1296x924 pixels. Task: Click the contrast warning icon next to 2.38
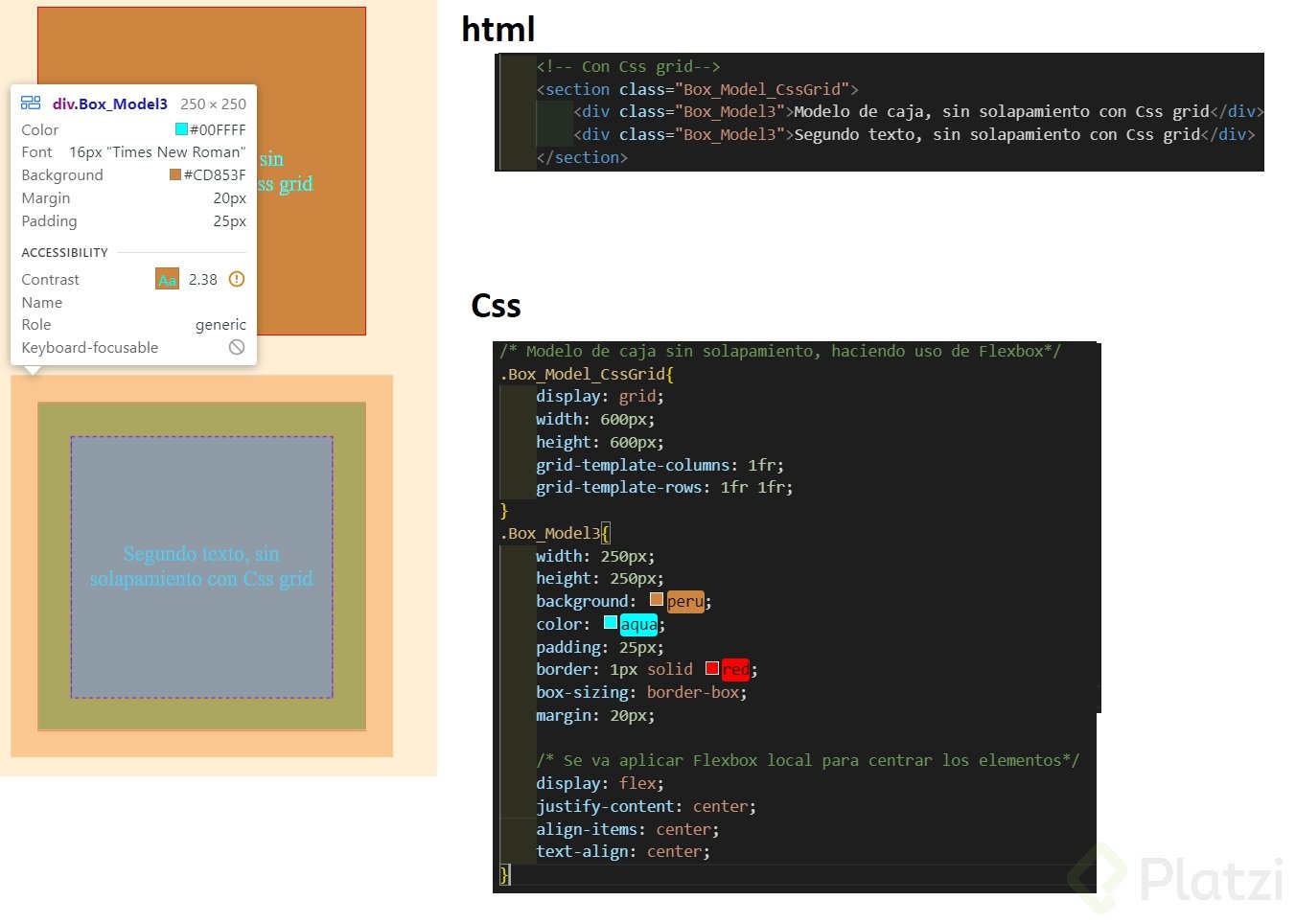click(x=236, y=279)
